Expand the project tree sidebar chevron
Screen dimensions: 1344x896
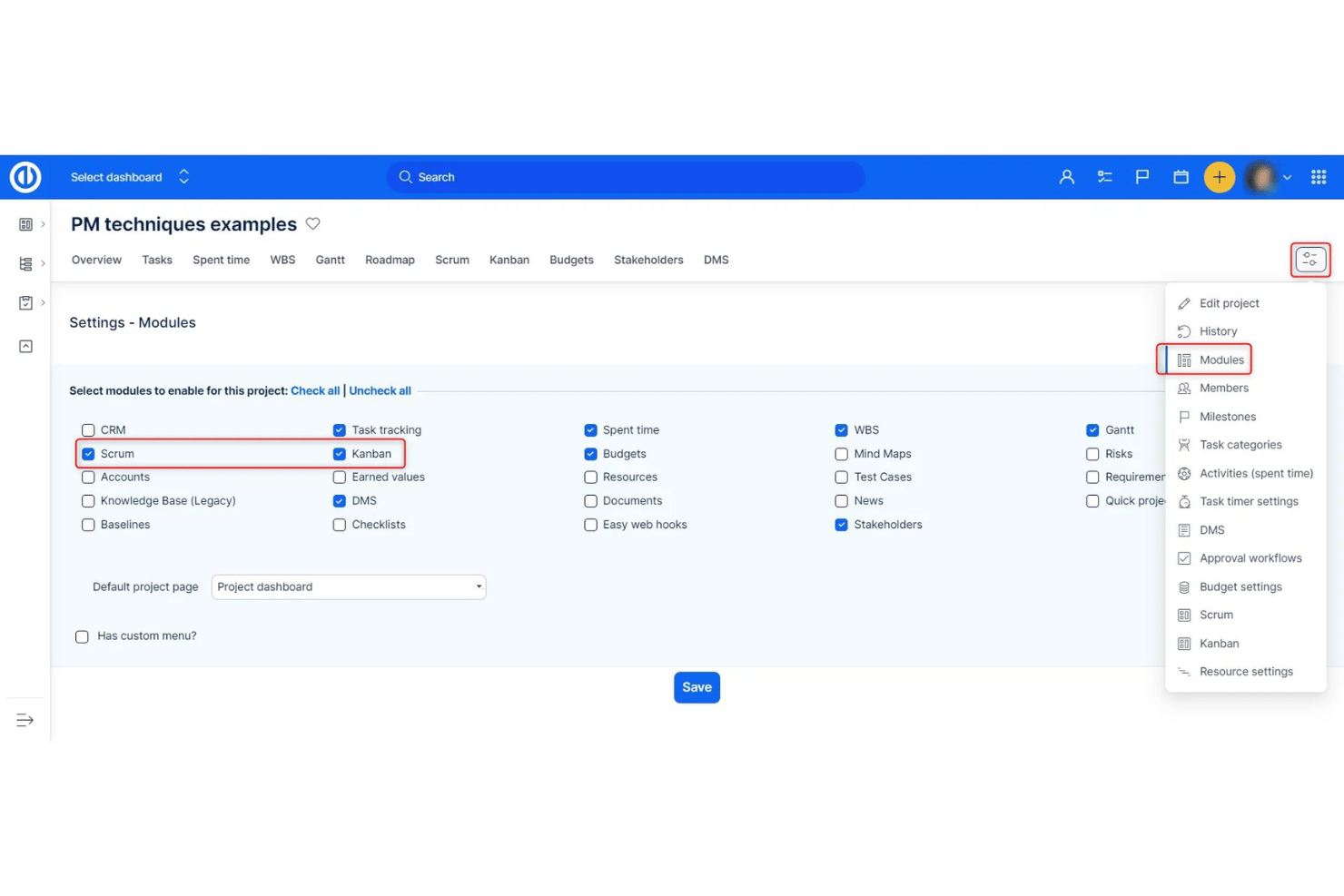pyautogui.click(x=43, y=263)
